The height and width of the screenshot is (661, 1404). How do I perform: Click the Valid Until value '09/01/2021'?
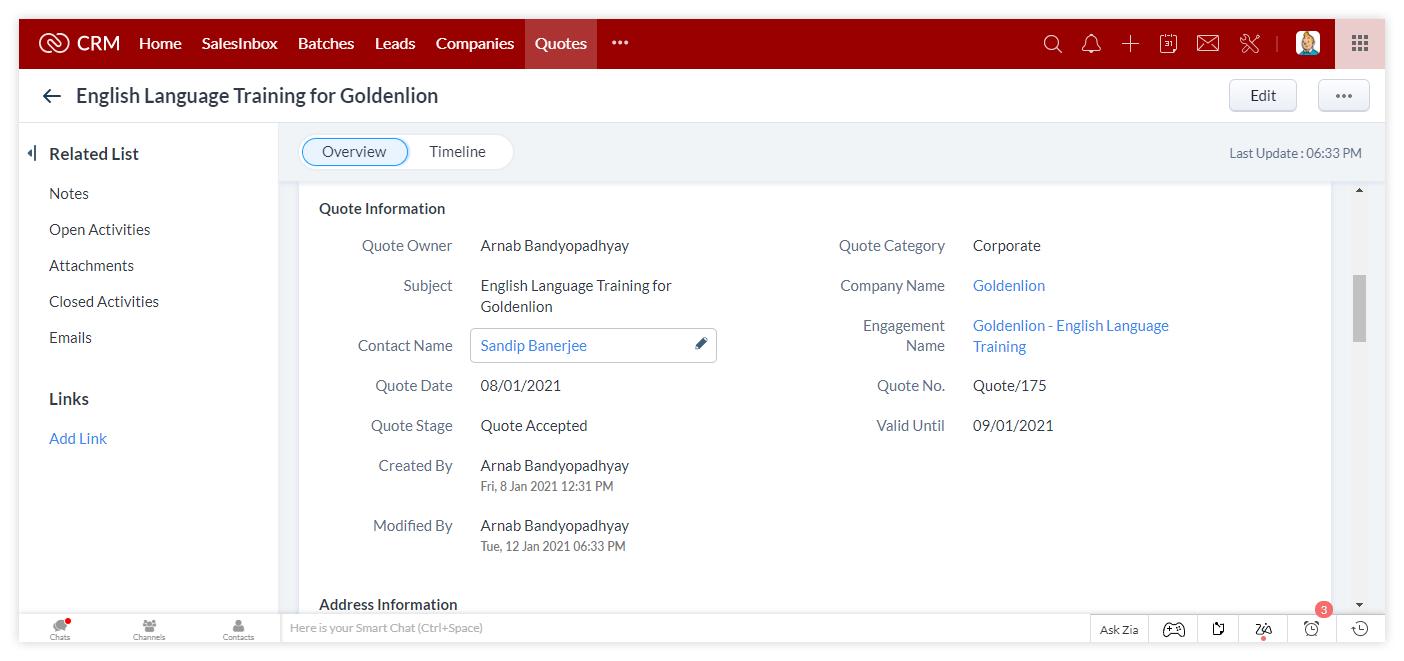tap(1013, 426)
